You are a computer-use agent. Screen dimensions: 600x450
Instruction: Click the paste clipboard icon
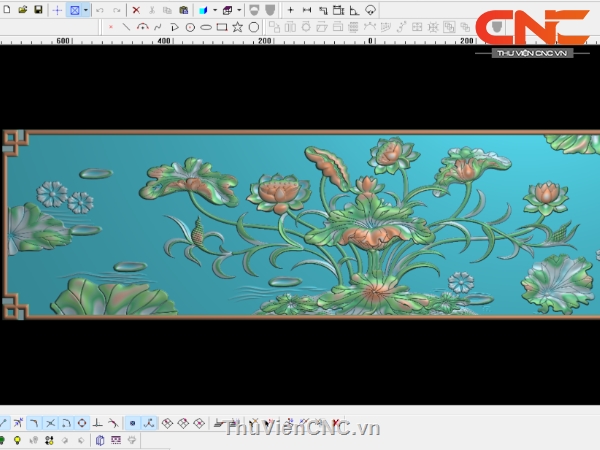coord(184,10)
